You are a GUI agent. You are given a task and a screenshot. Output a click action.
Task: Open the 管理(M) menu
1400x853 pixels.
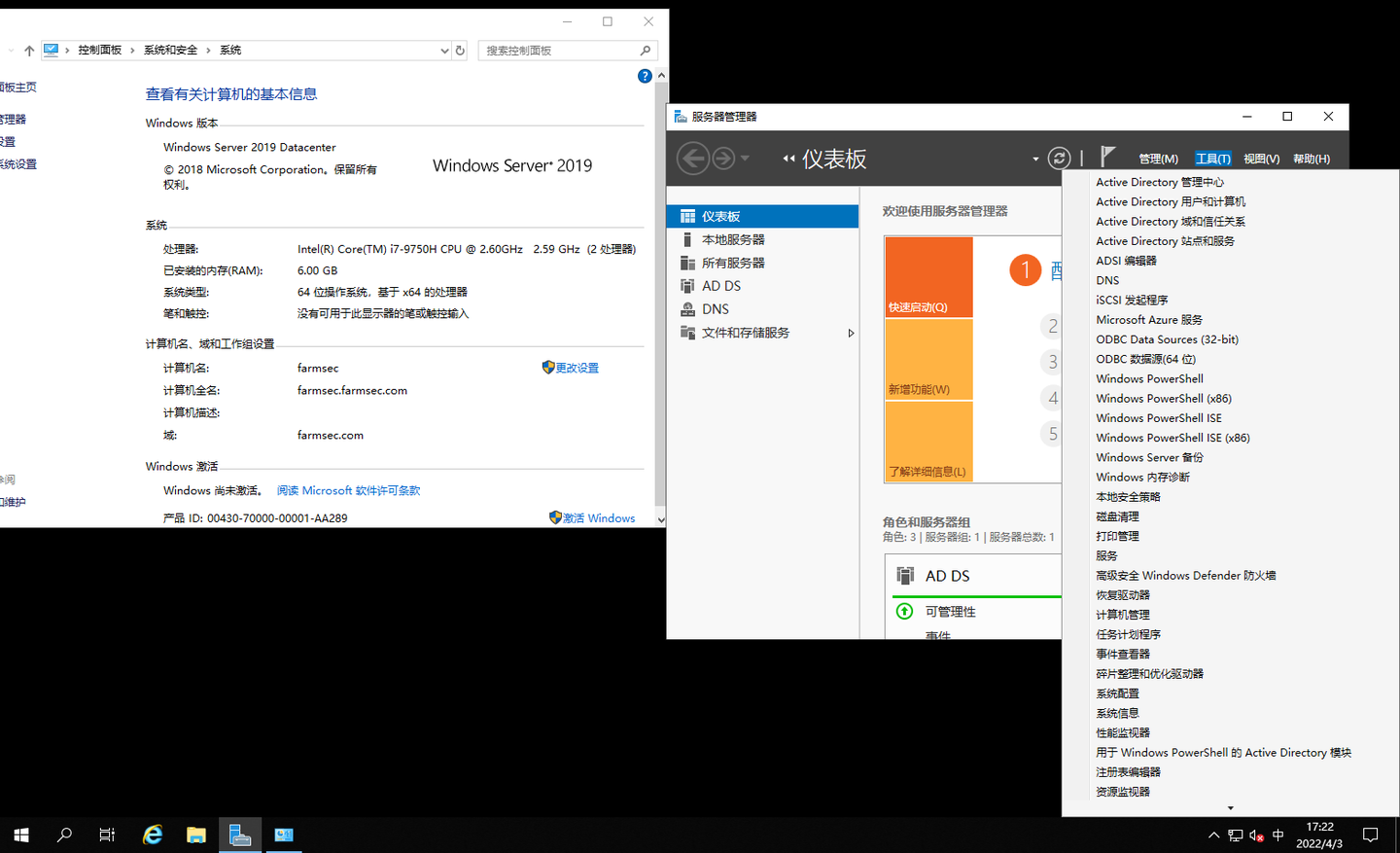[1158, 158]
